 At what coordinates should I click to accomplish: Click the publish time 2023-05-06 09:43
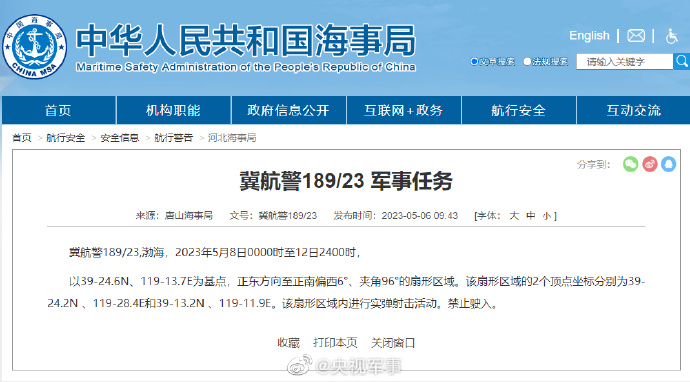click(420, 216)
